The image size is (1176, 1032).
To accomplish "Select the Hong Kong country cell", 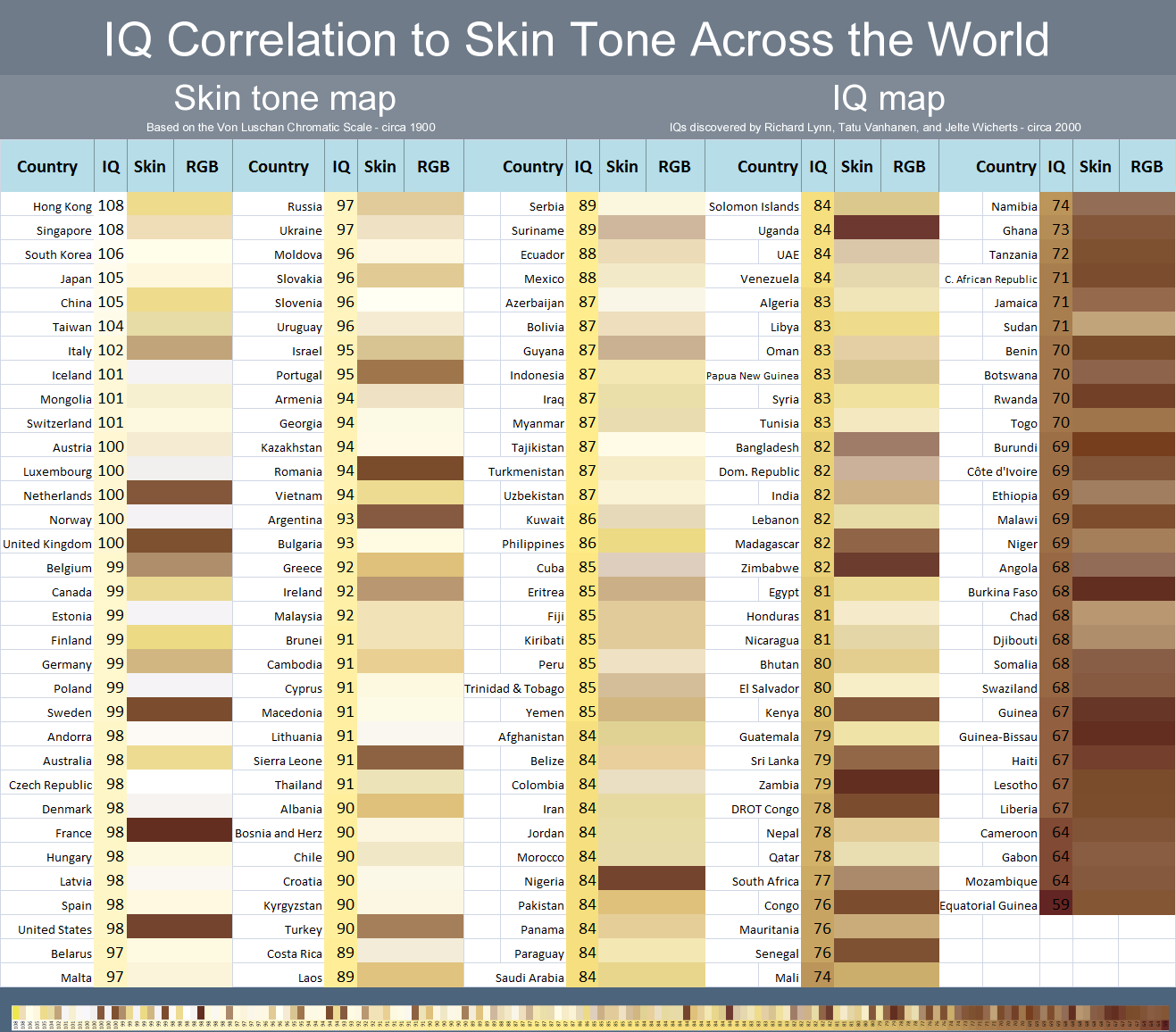I will (47, 206).
